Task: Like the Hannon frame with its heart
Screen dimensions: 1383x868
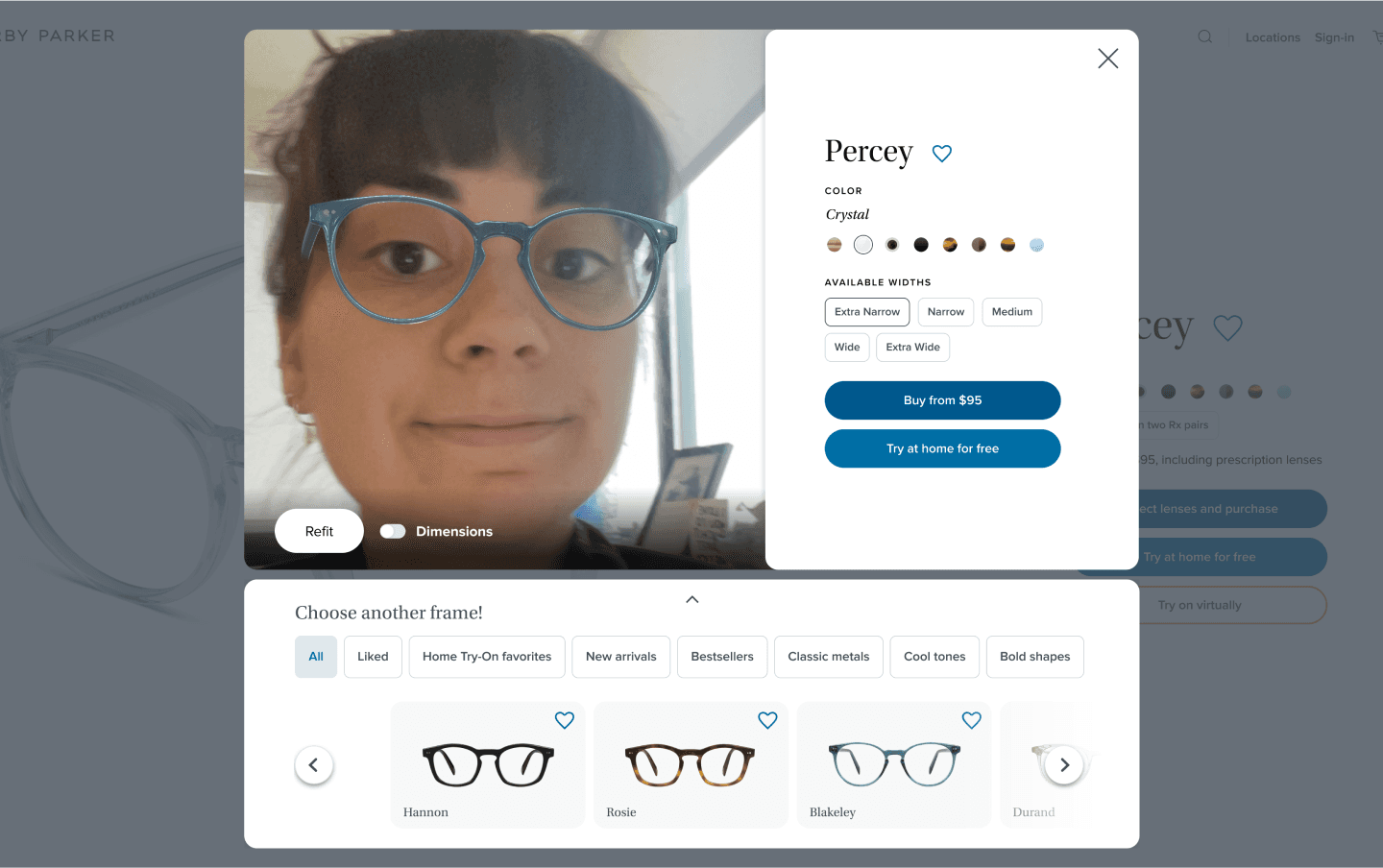Action: 565,720
